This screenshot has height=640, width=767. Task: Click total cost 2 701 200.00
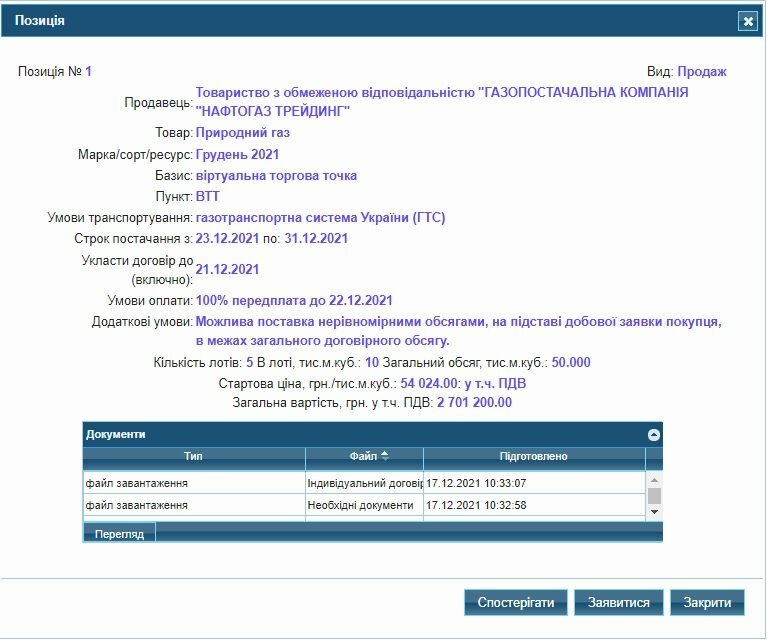[474, 403]
